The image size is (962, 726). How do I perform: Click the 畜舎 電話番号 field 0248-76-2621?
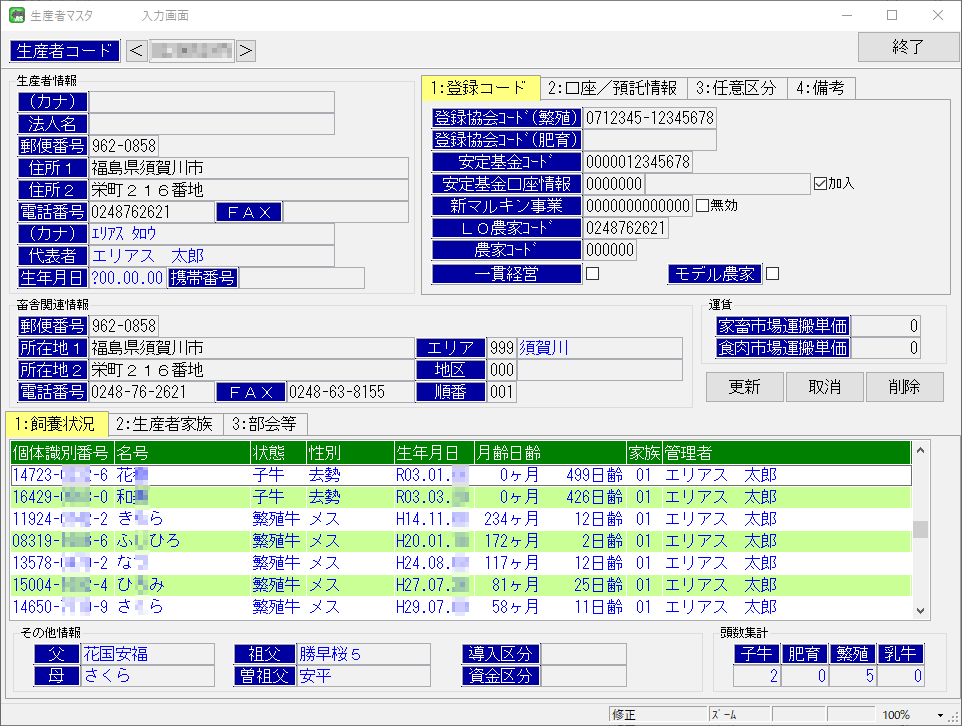[152, 392]
